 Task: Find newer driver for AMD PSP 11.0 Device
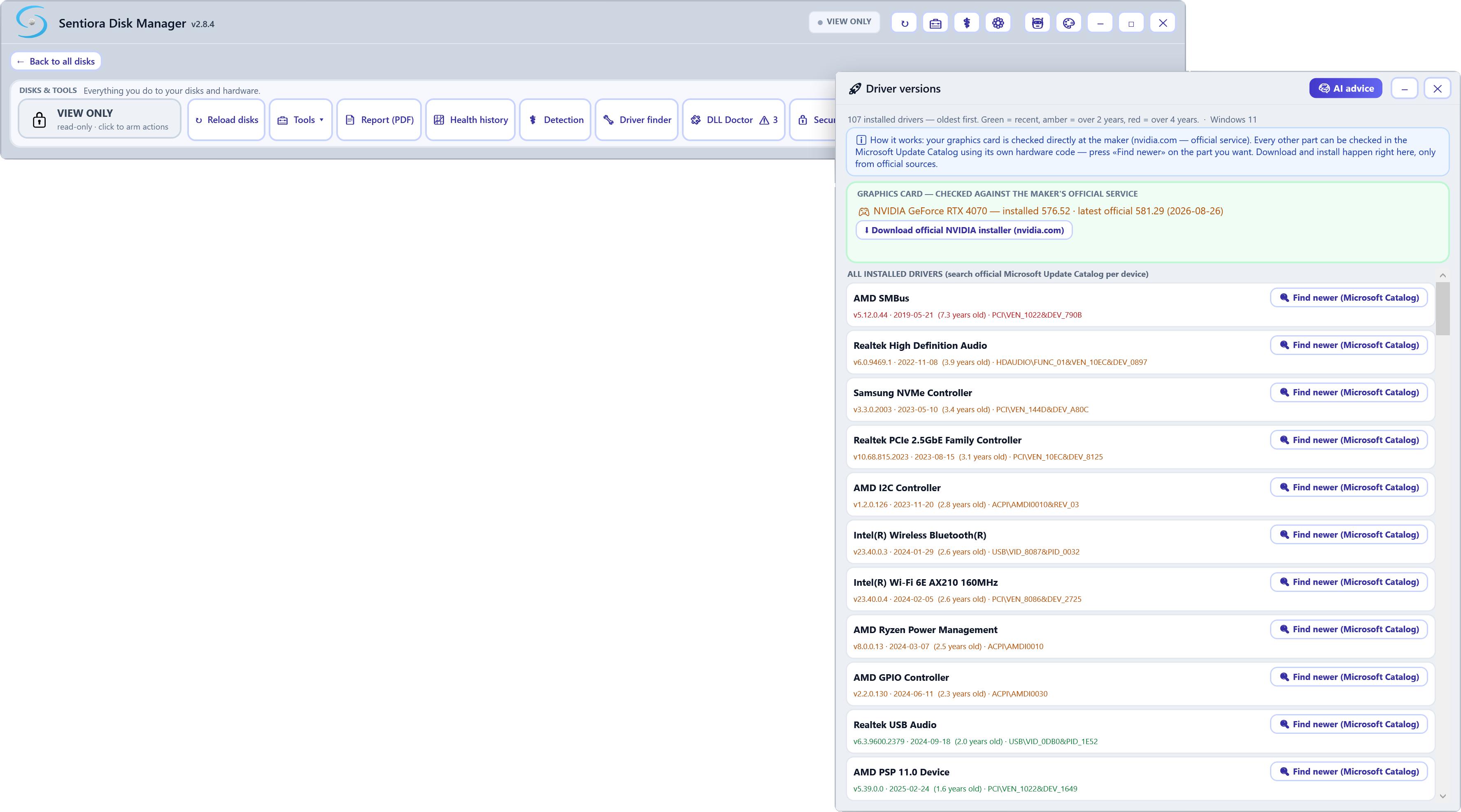[1349, 772]
